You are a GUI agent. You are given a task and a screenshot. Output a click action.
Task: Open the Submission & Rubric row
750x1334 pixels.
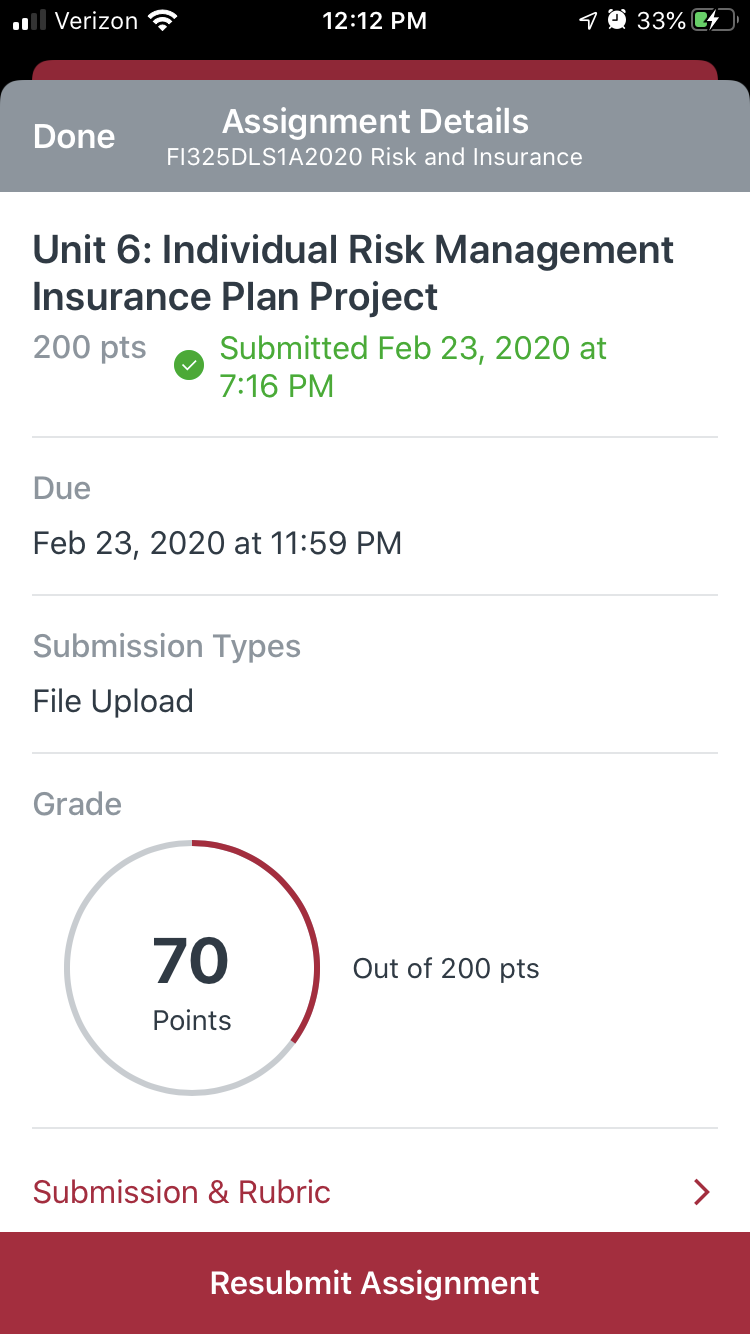375,1192
